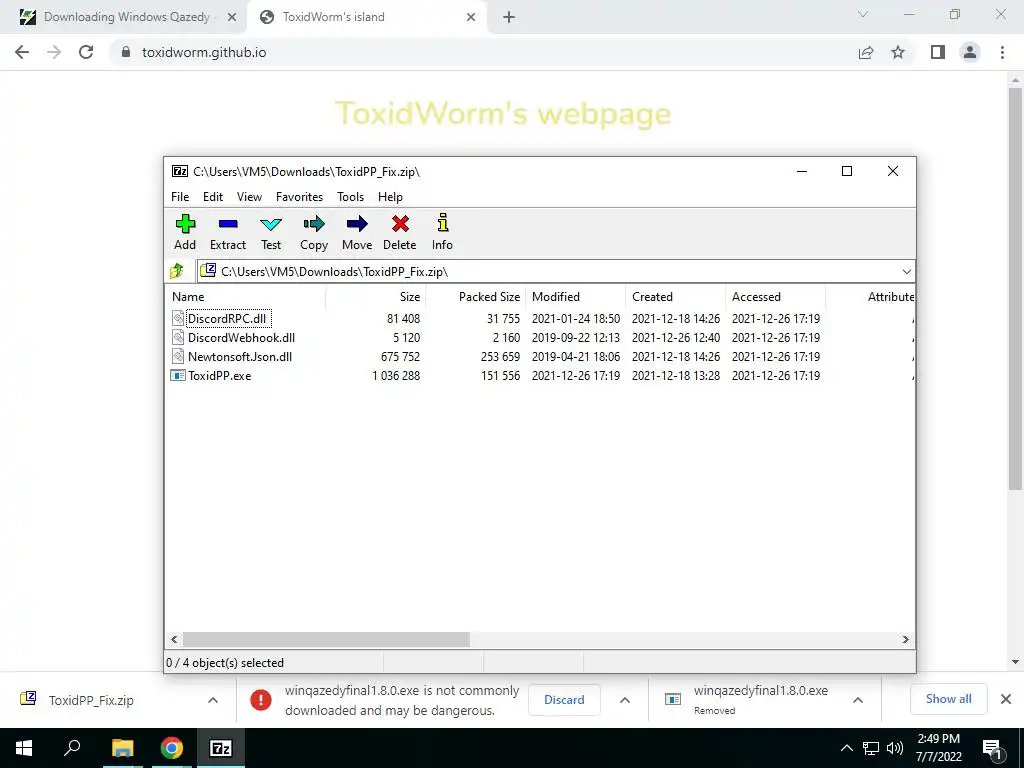Reload the page in Chrome
This screenshot has height=768, width=1024.
point(86,52)
